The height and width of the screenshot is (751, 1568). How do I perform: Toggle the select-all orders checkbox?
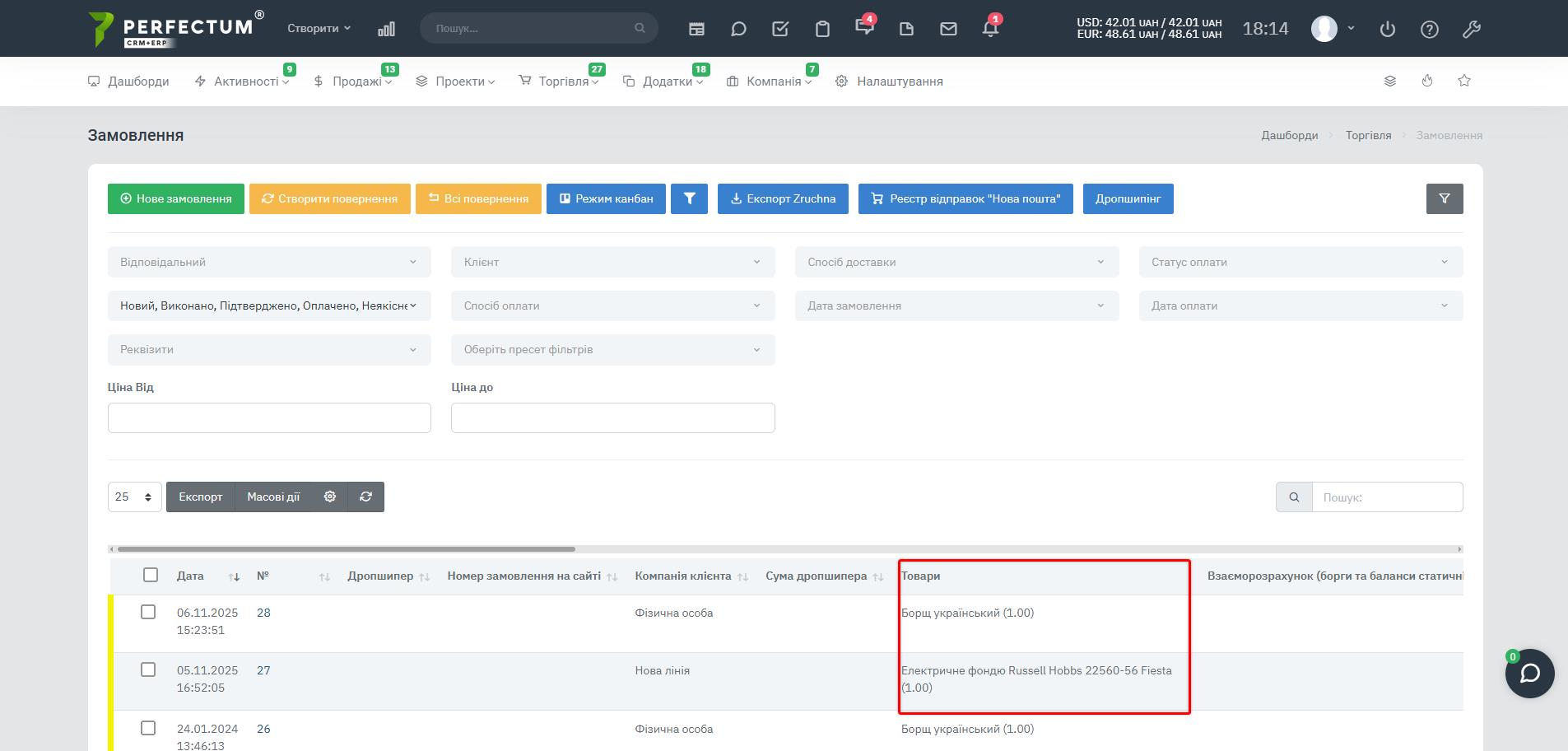tap(150, 575)
